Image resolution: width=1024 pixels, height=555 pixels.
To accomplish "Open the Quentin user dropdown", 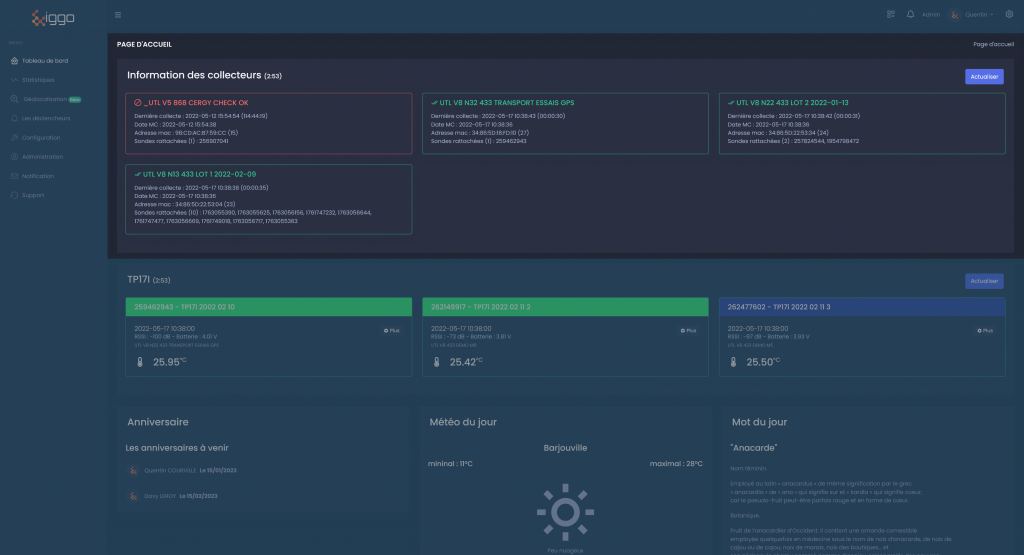I will [970, 15].
